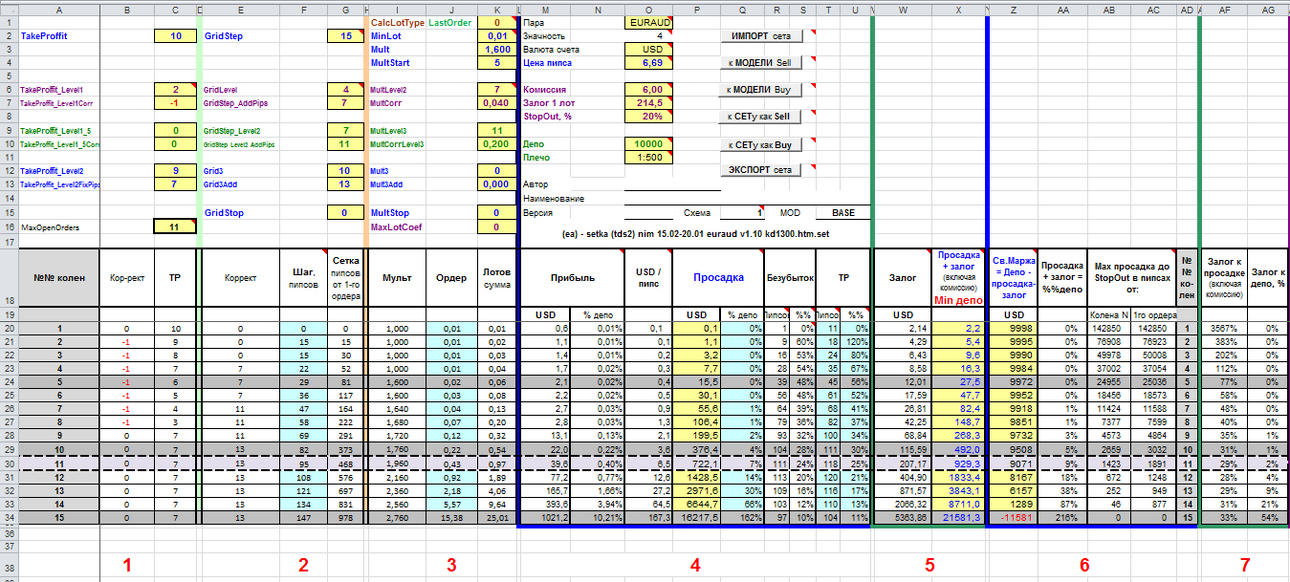Click the Просадка table header
The image size is (1290, 582).
pos(720,277)
